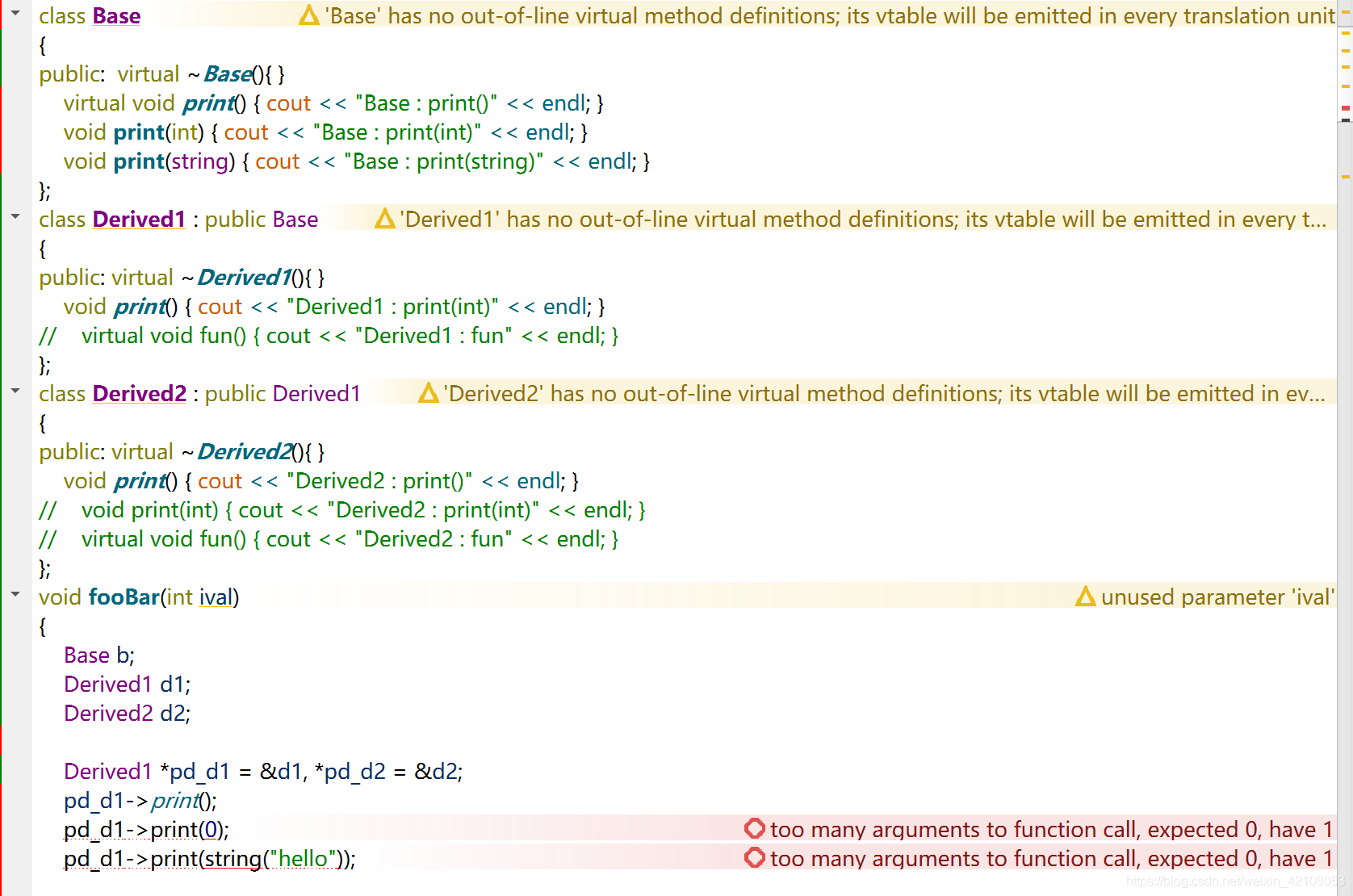Click commented line 'Derived1 : fun'
Screen dimensions: 1353x896
329,336
